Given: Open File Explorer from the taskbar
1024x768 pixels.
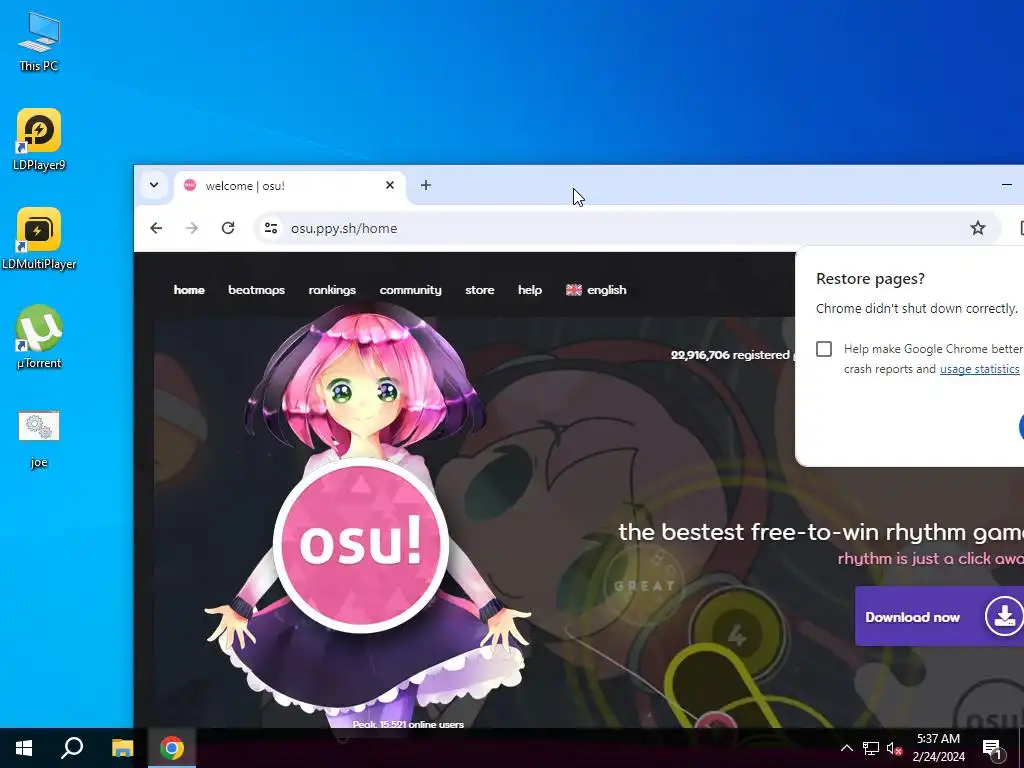Looking at the screenshot, I should point(122,748).
